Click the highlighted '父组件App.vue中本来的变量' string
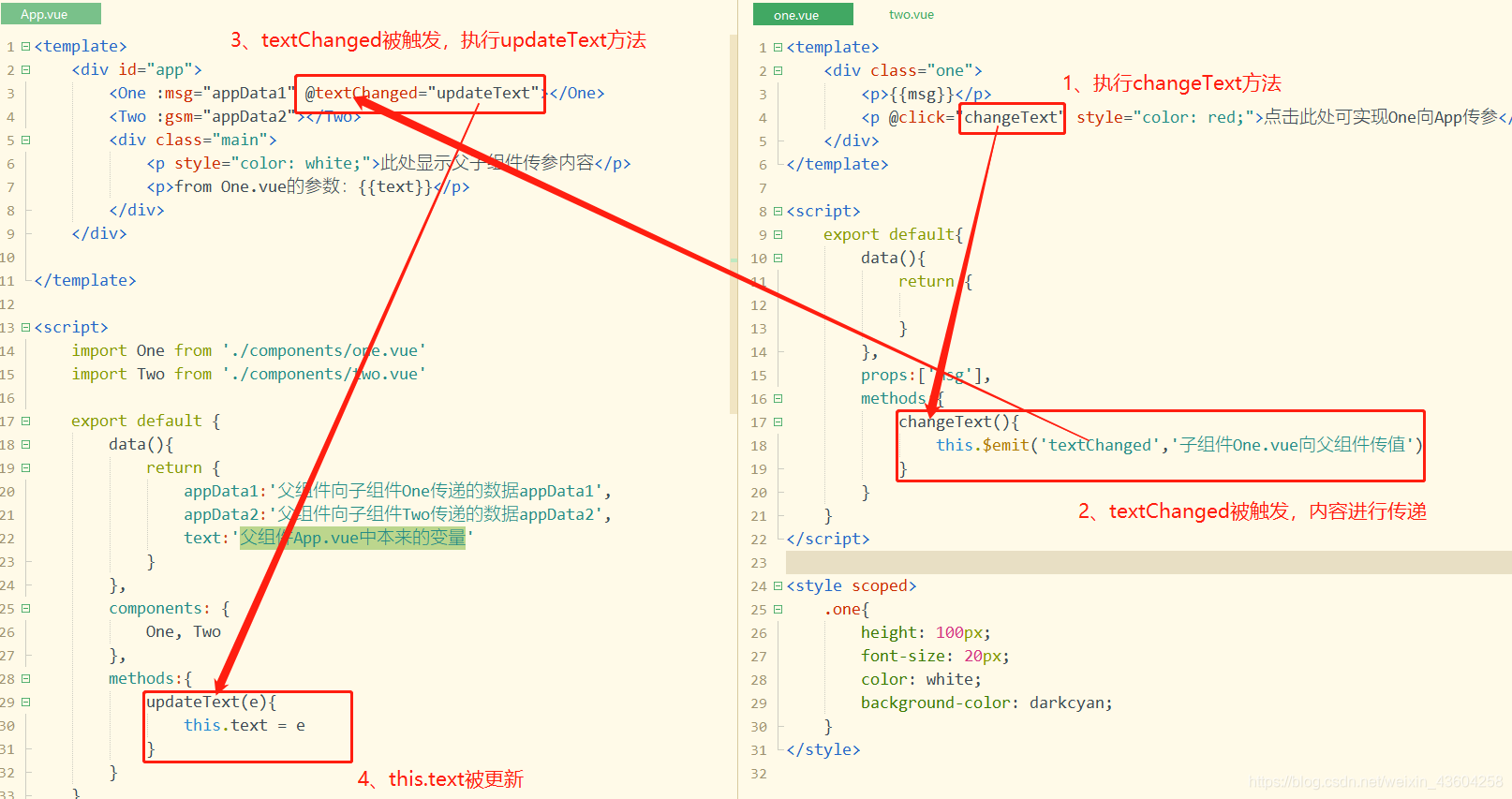Viewport: 1512px width, 799px height. pos(352,538)
